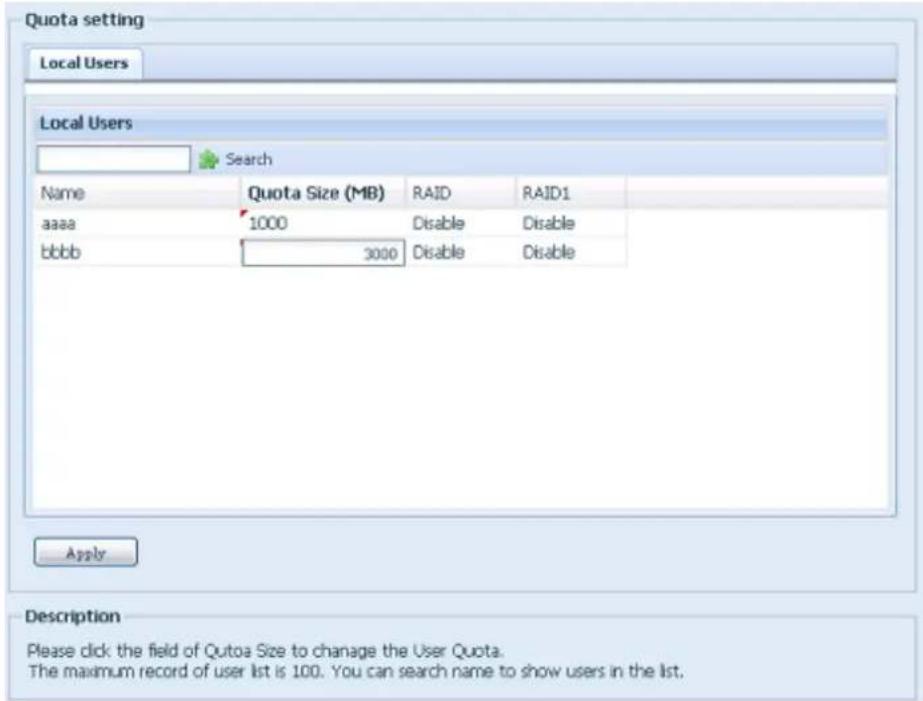Click the quota input showing 3000

point(323,253)
